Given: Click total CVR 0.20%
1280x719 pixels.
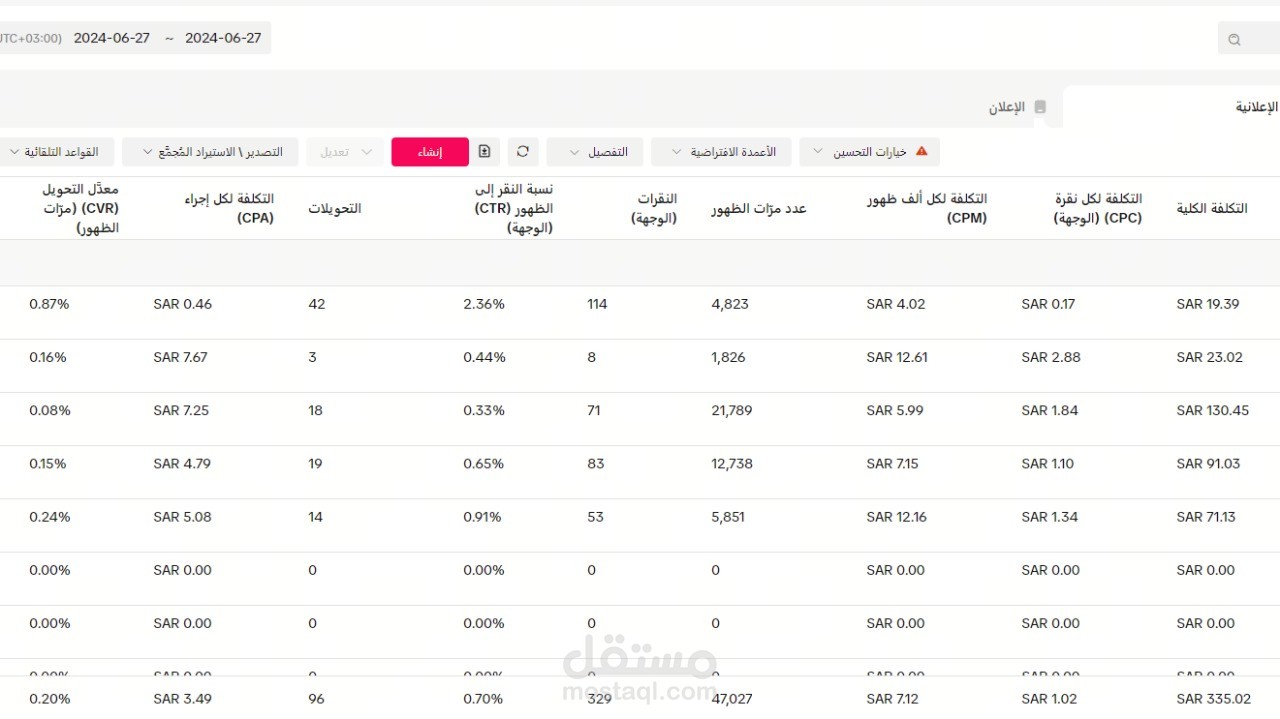Looking at the screenshot, I should (x=50, y=699).
